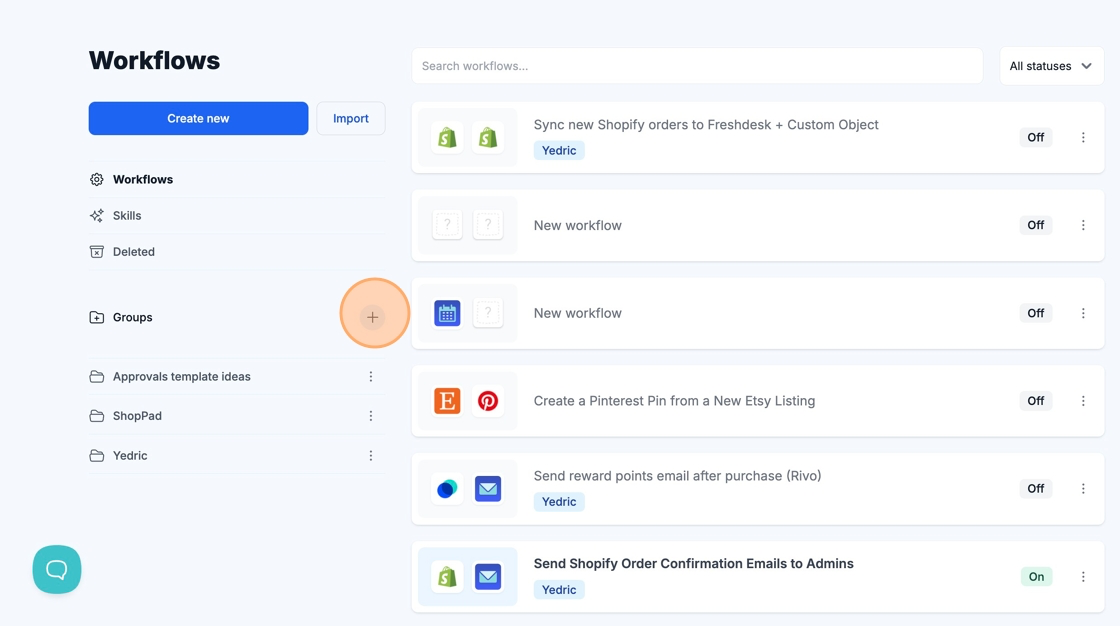Click the Search workflows input field
Image resolution: width=1120 pixels, height=626 pixels.
(x=697, y=66)
